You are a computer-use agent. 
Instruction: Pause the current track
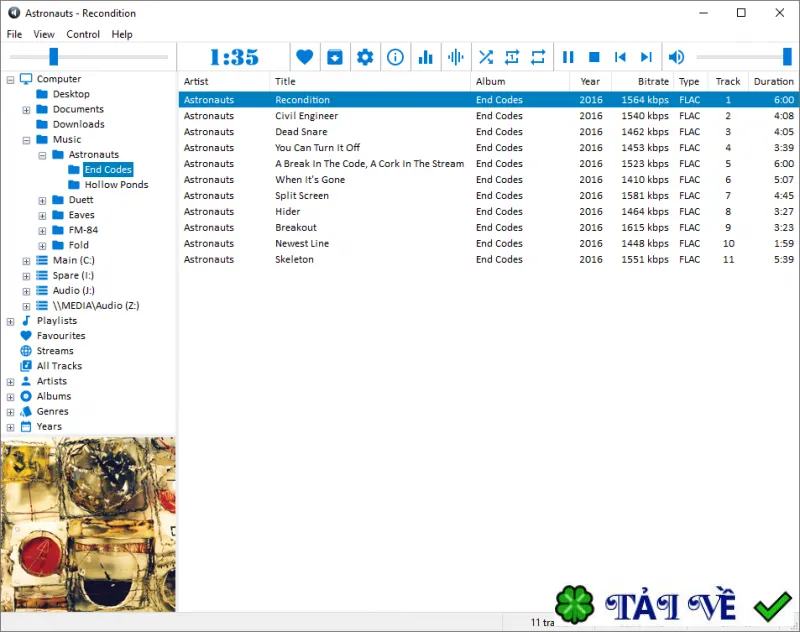(568, 57)
